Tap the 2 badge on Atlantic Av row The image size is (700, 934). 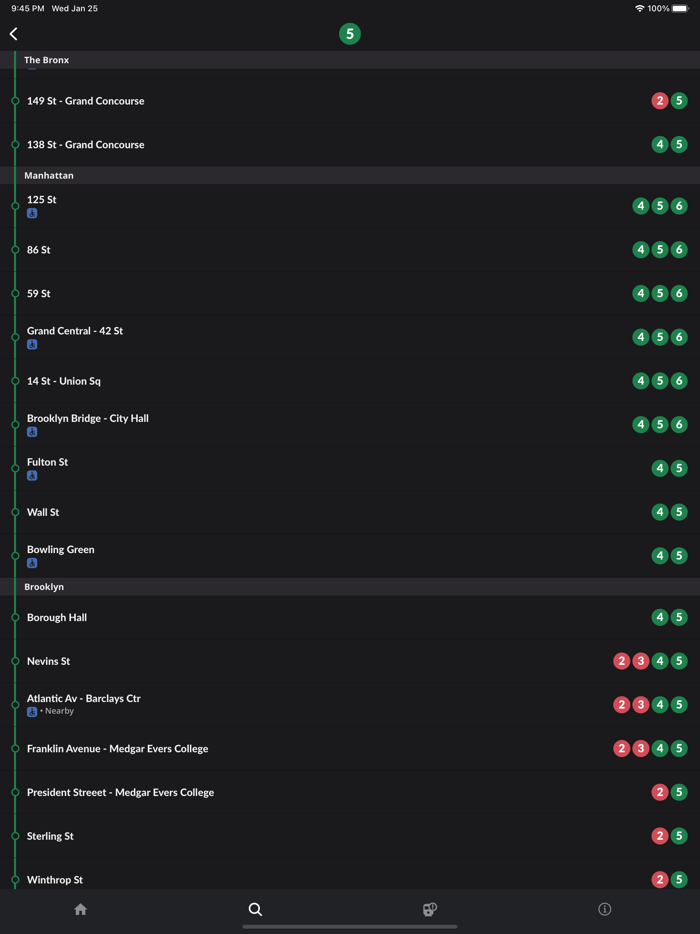[x=621, y=705]
